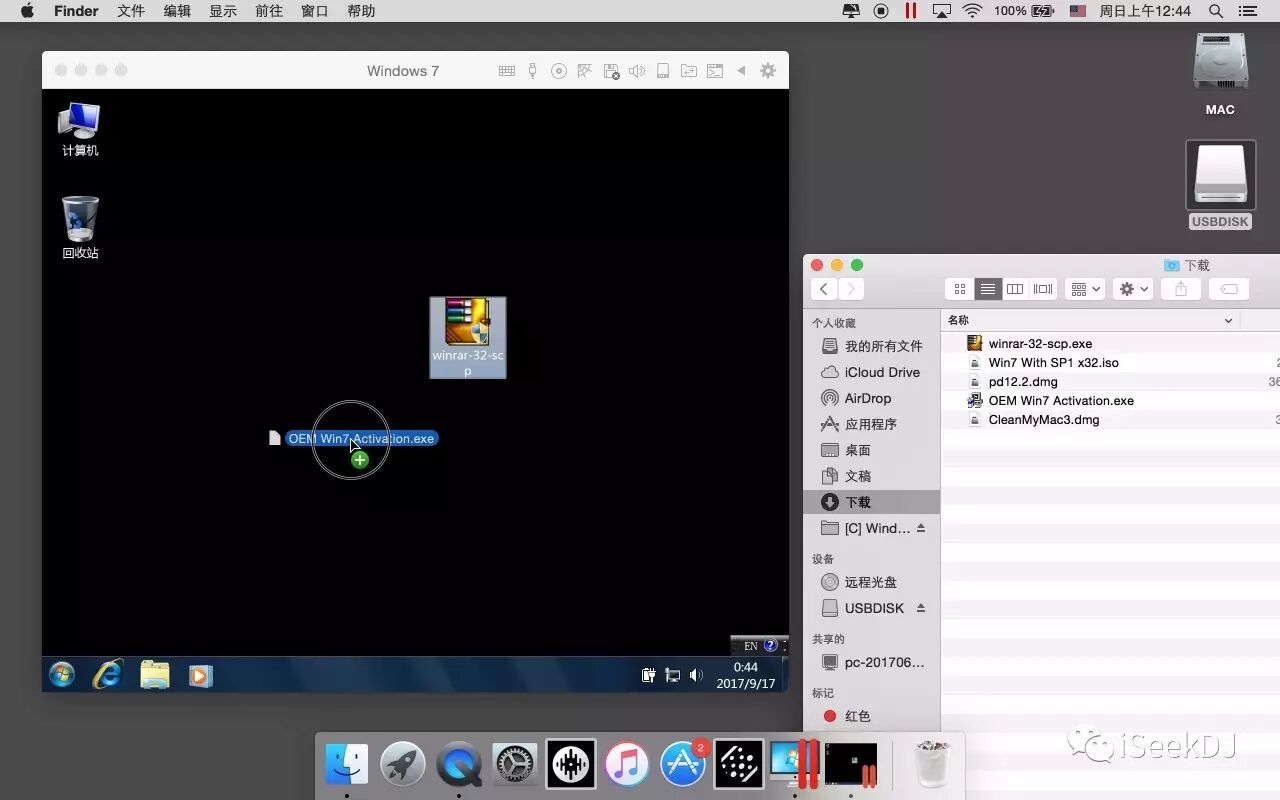The image size is (1280, 800).
Task: Select 桌面 in Finder sidebar
Action: coord(872,450)
